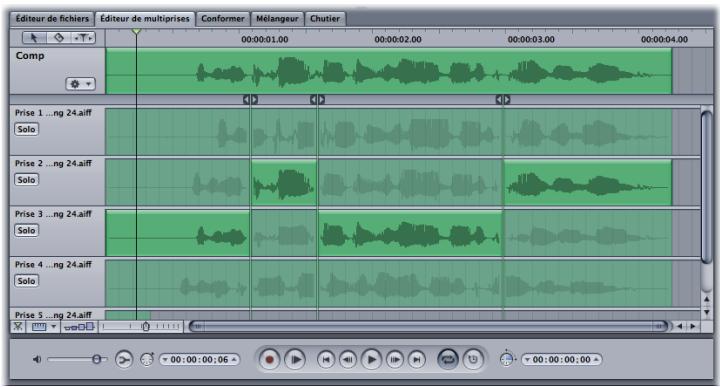720x387 pixels.
Task: Click ruler at 00:00:02.00
Action: point(398,39)
